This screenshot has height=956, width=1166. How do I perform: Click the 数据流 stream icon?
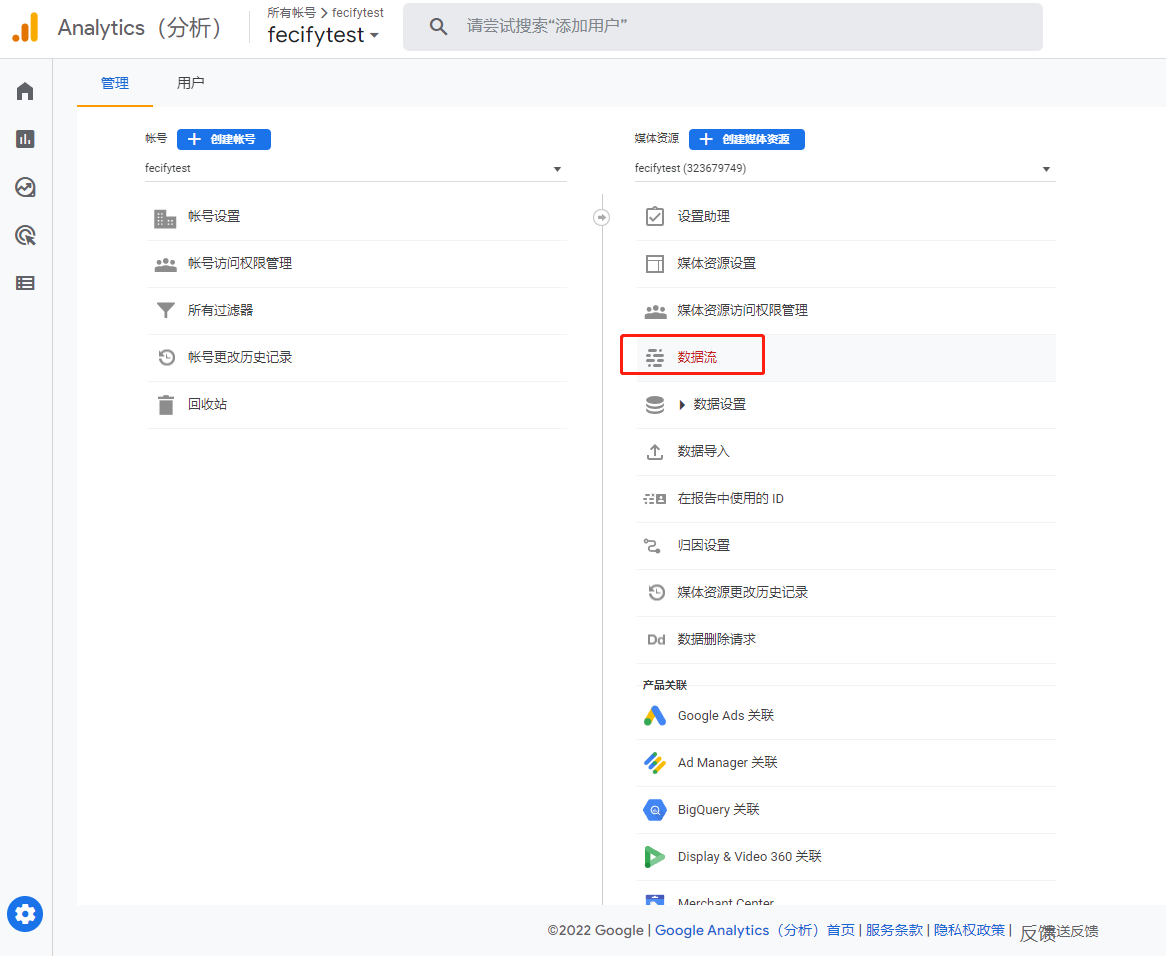(x=654, y=358)
